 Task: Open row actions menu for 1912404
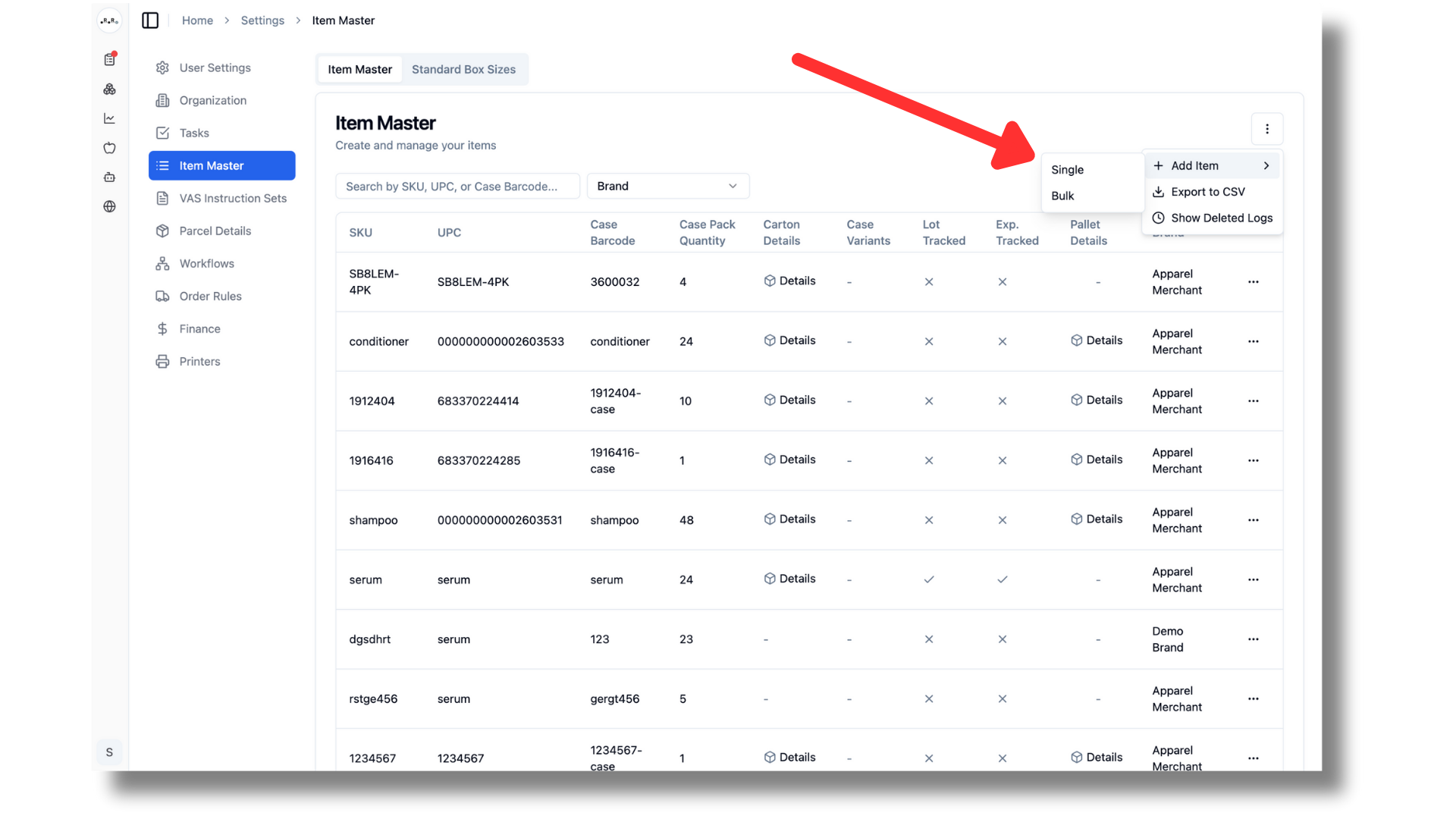[1253, 401]
